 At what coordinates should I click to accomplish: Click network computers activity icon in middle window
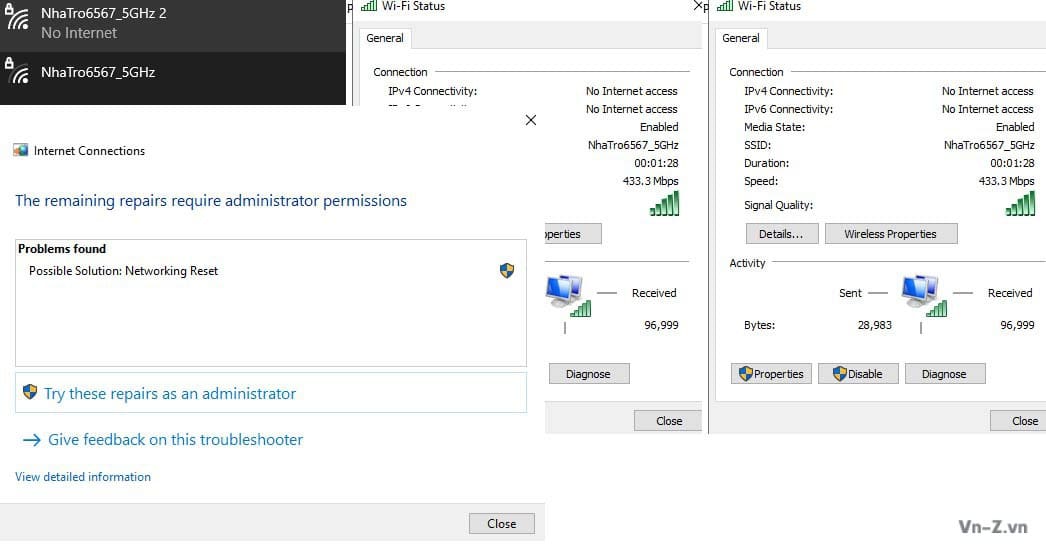(x=566, y=295)
